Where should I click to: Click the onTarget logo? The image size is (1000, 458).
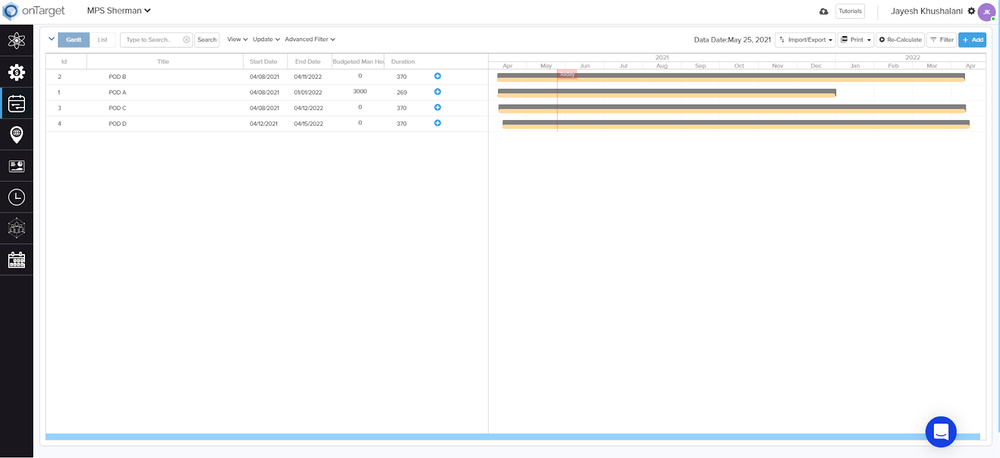pos(34,11)
